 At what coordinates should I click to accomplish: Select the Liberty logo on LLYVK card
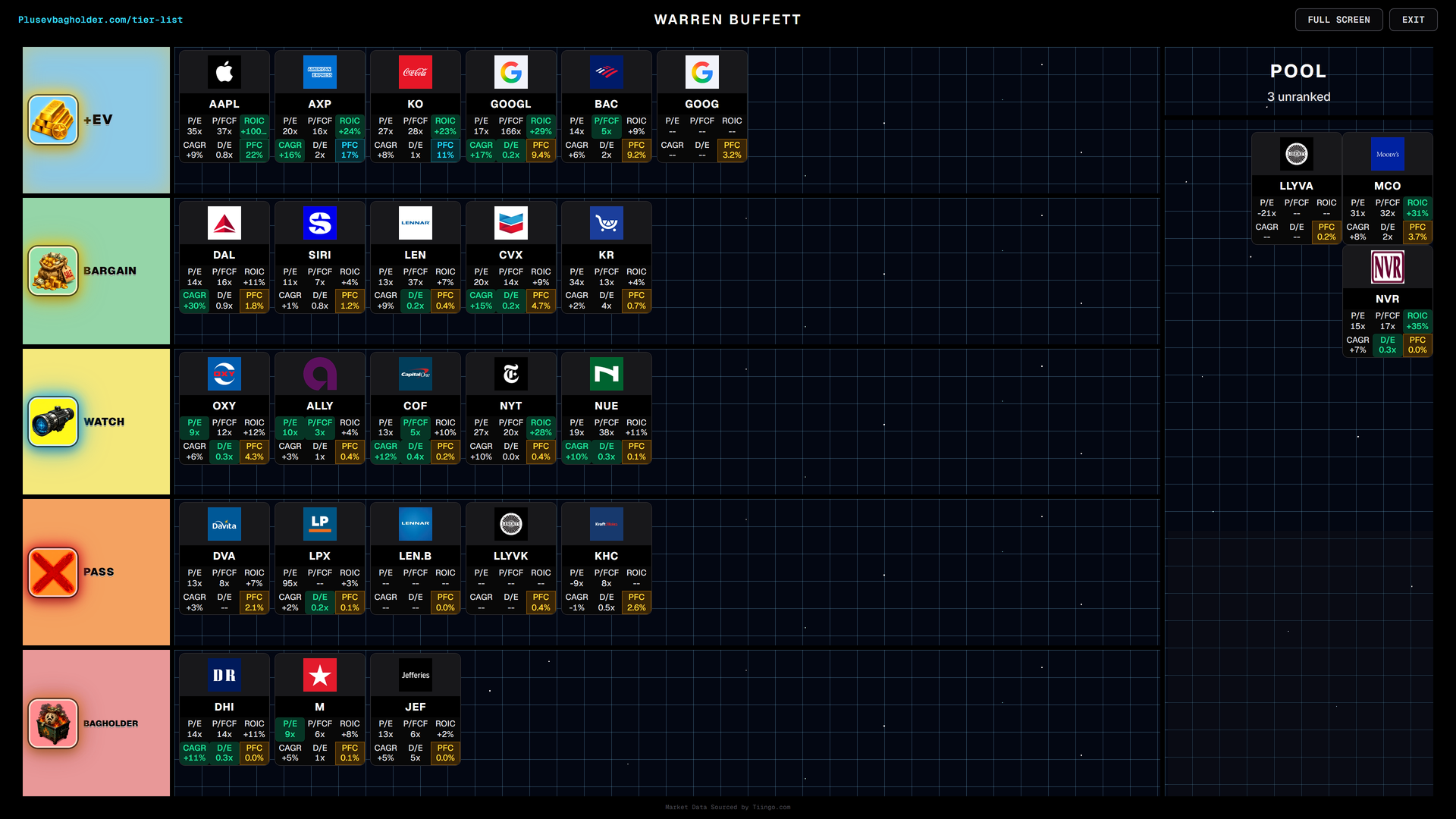pyautogui.click(x=511, y=524)
